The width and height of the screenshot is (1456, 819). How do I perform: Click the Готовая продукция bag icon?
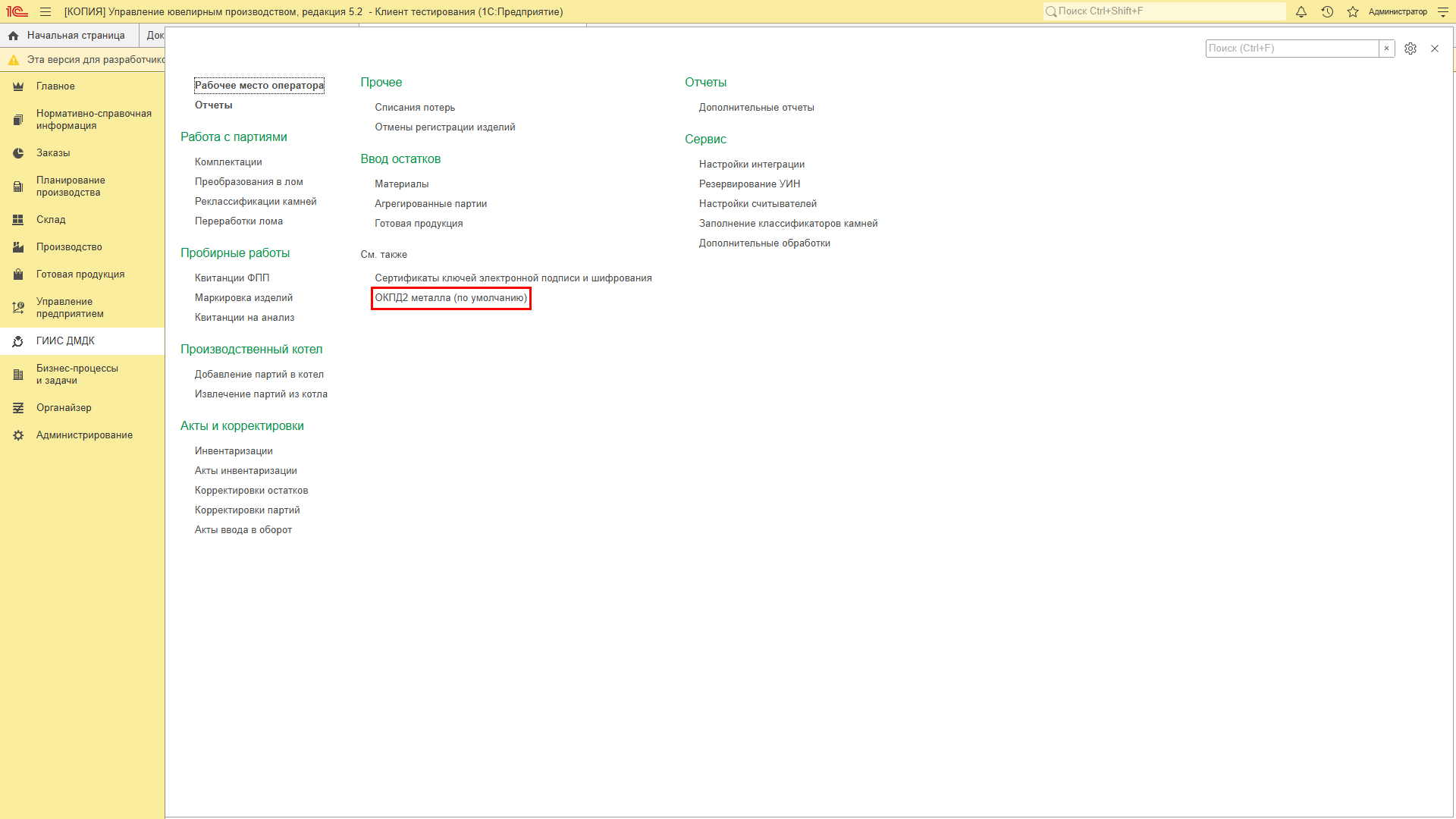point(18,275)
